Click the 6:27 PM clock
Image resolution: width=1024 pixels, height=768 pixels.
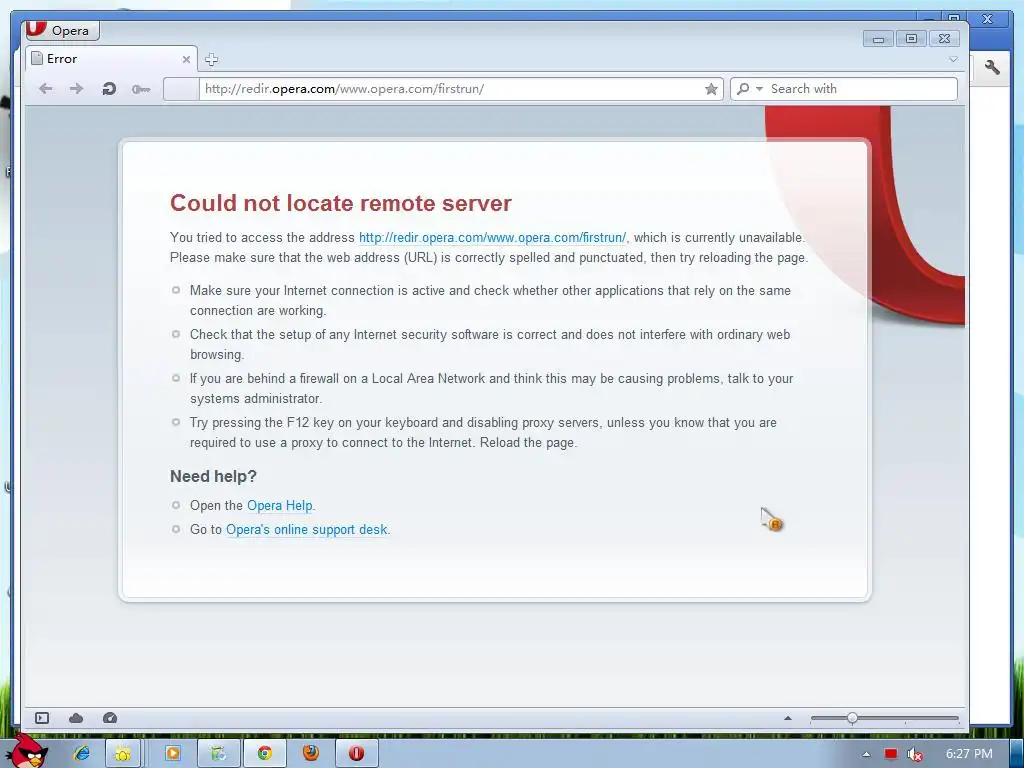point(969,754)
